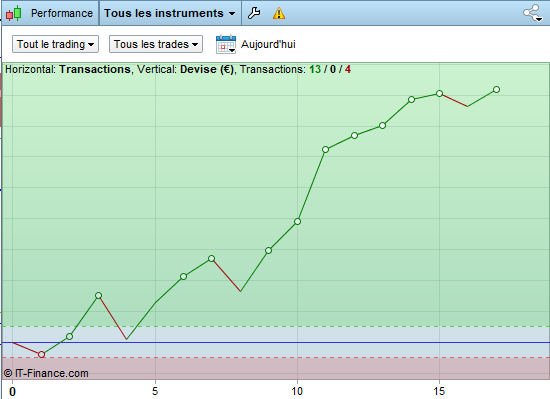Select the data point at transaction 15
Image resolution: width=550 pixels, height=399 pixels.
440,94
